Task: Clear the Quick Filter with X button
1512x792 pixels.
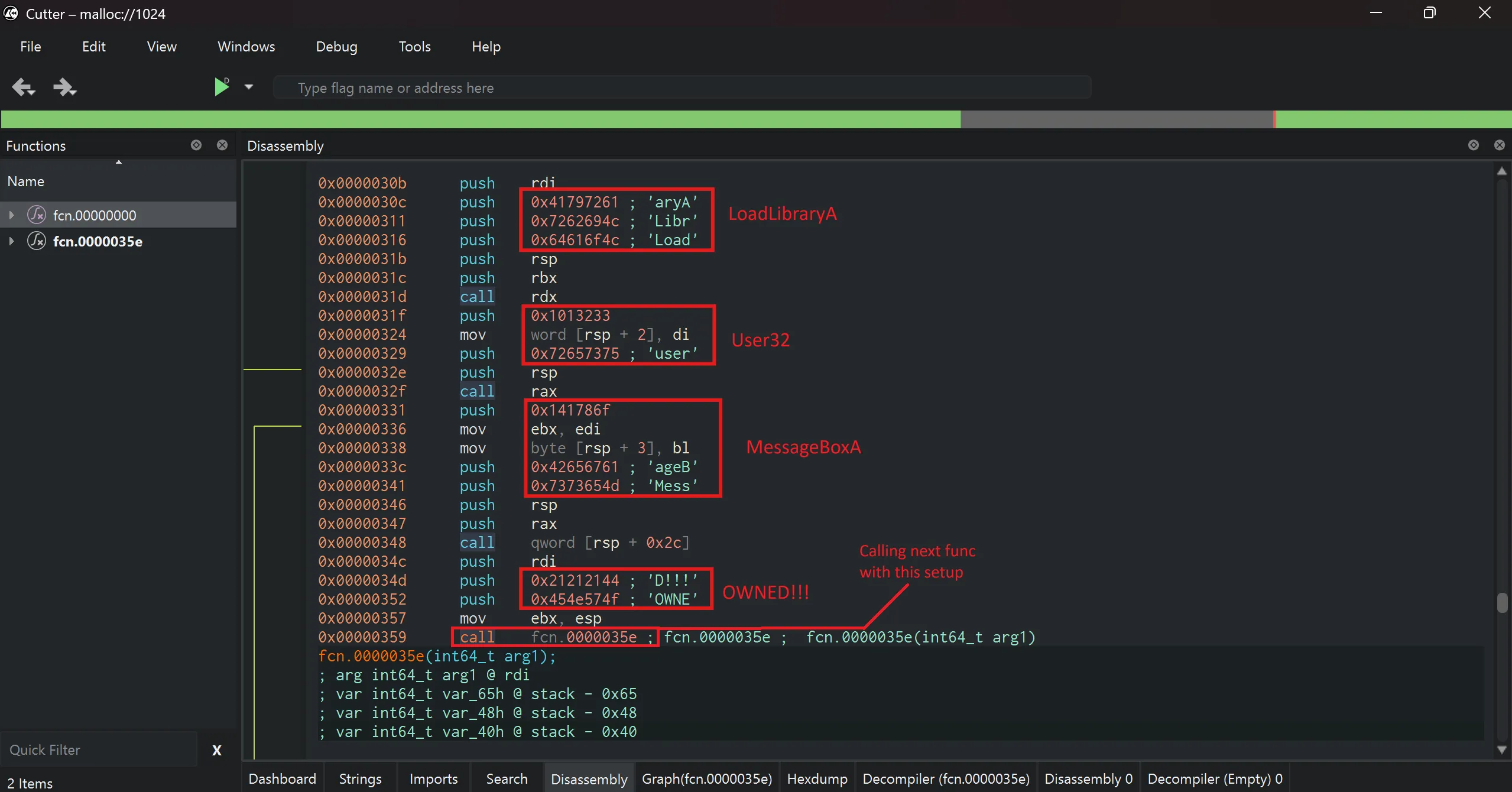Action: click(216, 750)
